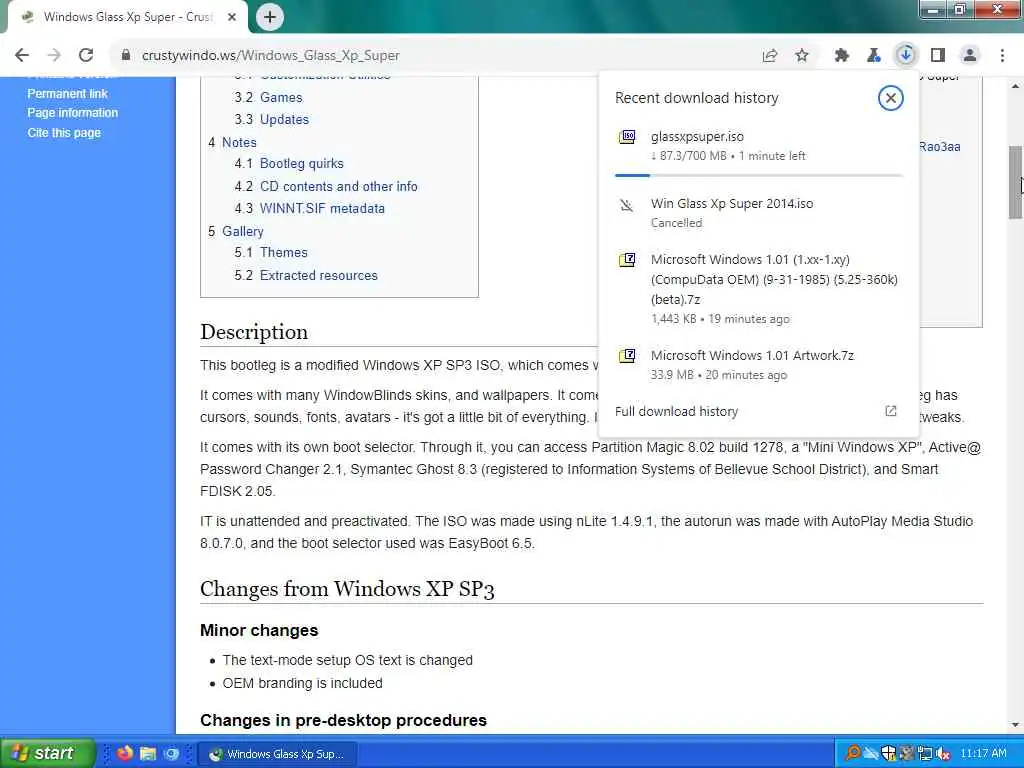Jump to 4 Notes contents entry
Screen dimensions: 1024x768
point(232,142)
